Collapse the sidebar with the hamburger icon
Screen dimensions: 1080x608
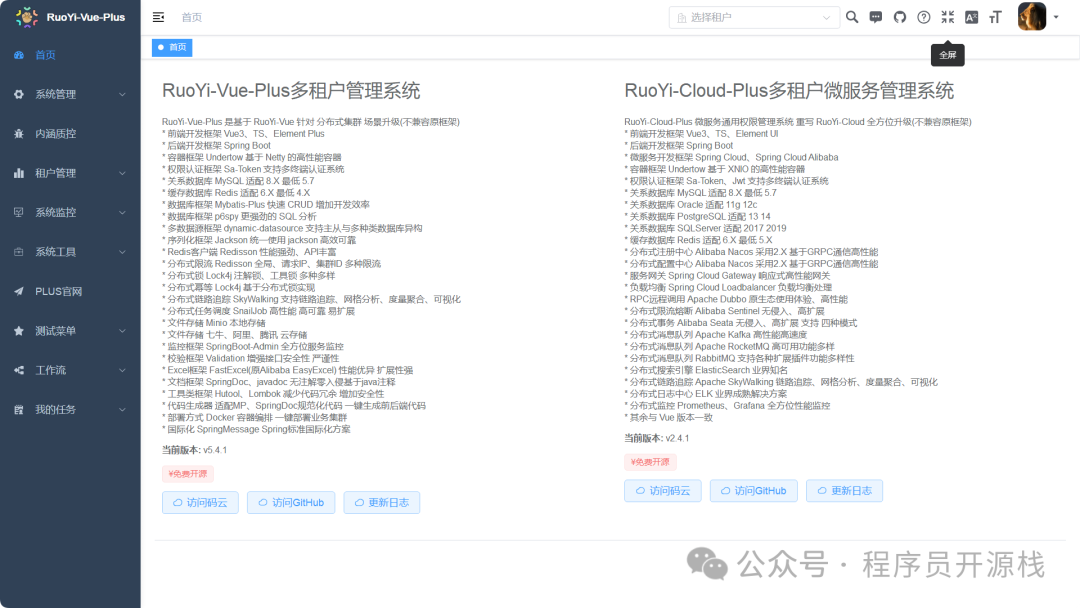tap(158, 17)
